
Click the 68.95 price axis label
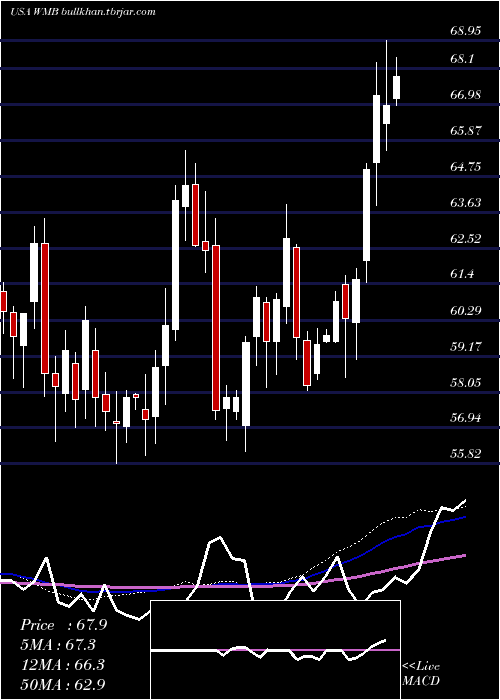pyautogui.click(x=466, y=31)
